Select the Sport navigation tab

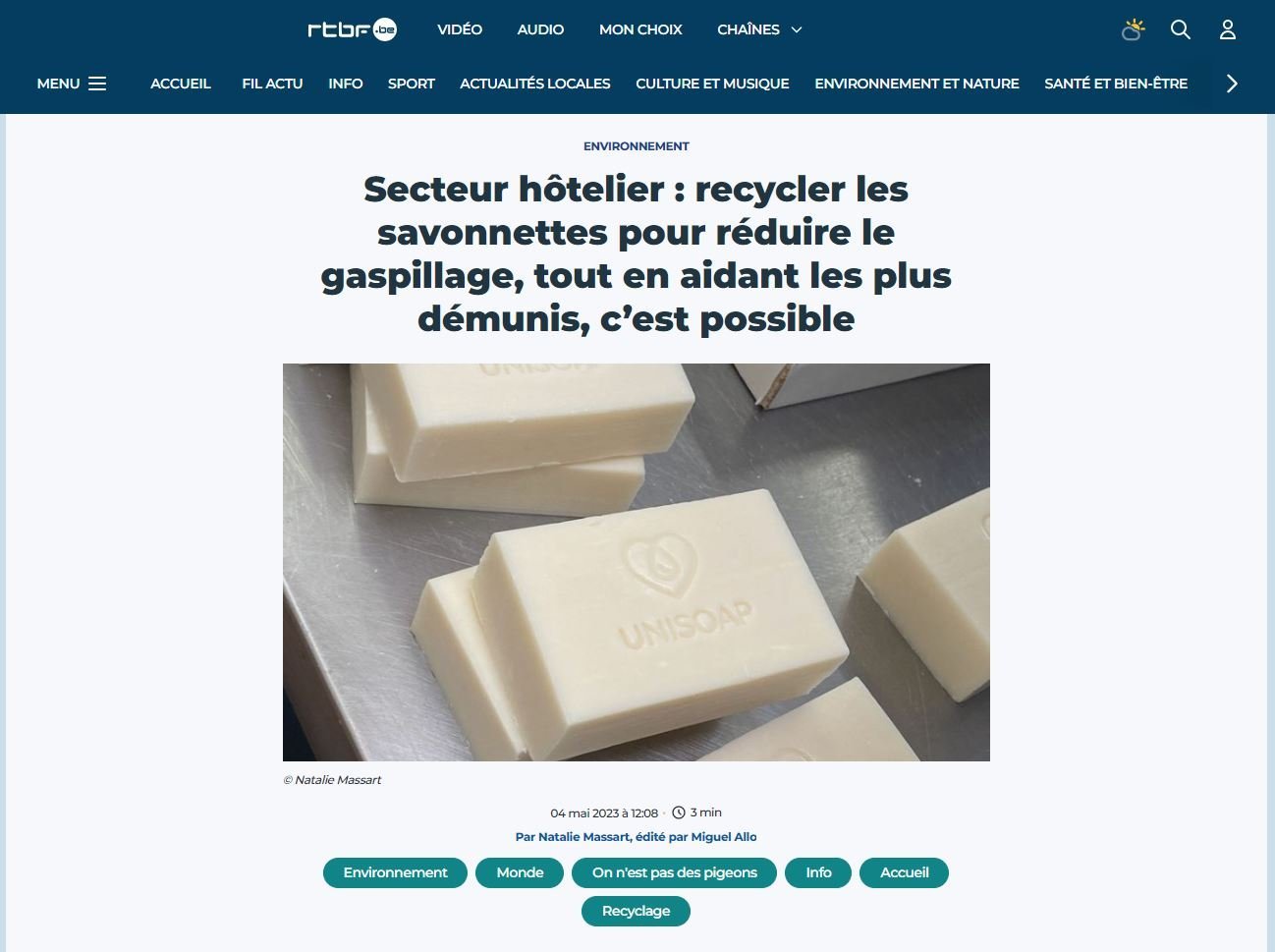(x=411, y=84)
